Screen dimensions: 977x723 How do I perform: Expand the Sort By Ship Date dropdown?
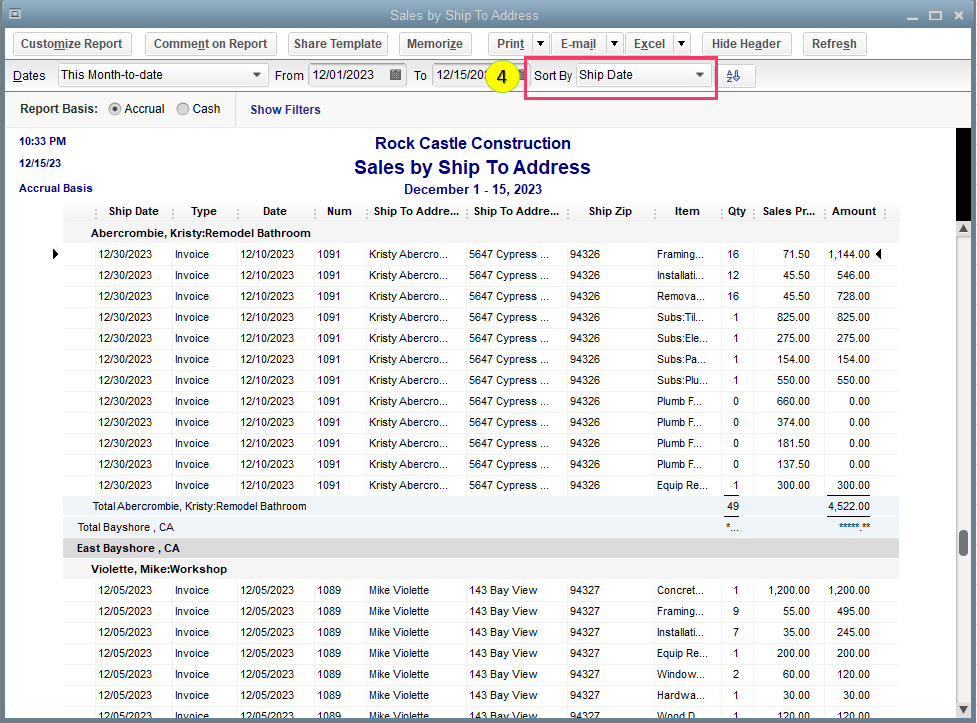tap(700, 75)
